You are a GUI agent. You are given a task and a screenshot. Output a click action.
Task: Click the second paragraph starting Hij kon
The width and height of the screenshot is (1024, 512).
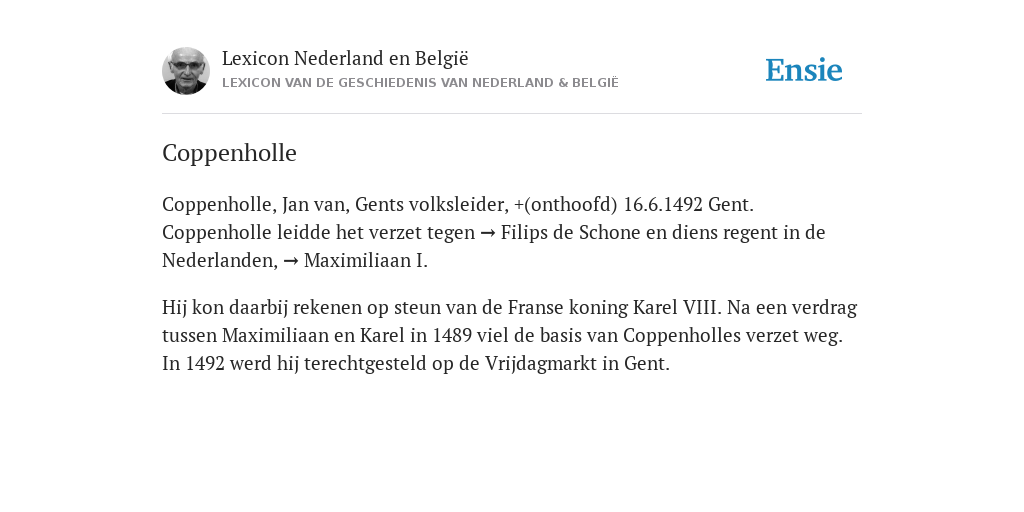coord(509,335)
